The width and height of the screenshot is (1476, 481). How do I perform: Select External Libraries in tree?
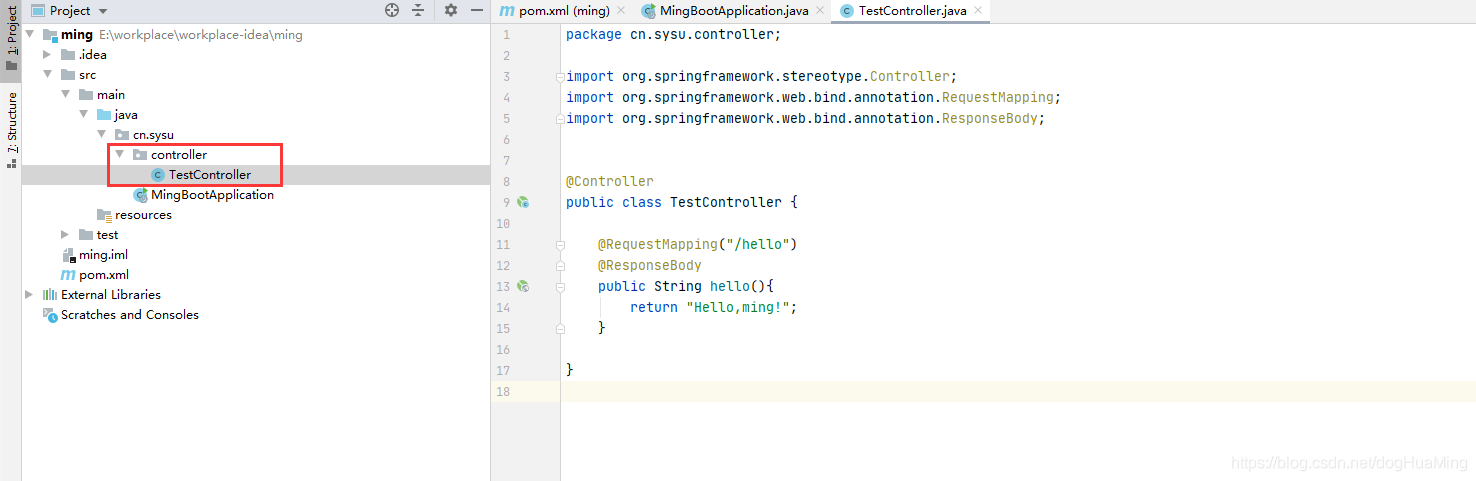pyautogui.click(x=111, y=295)
